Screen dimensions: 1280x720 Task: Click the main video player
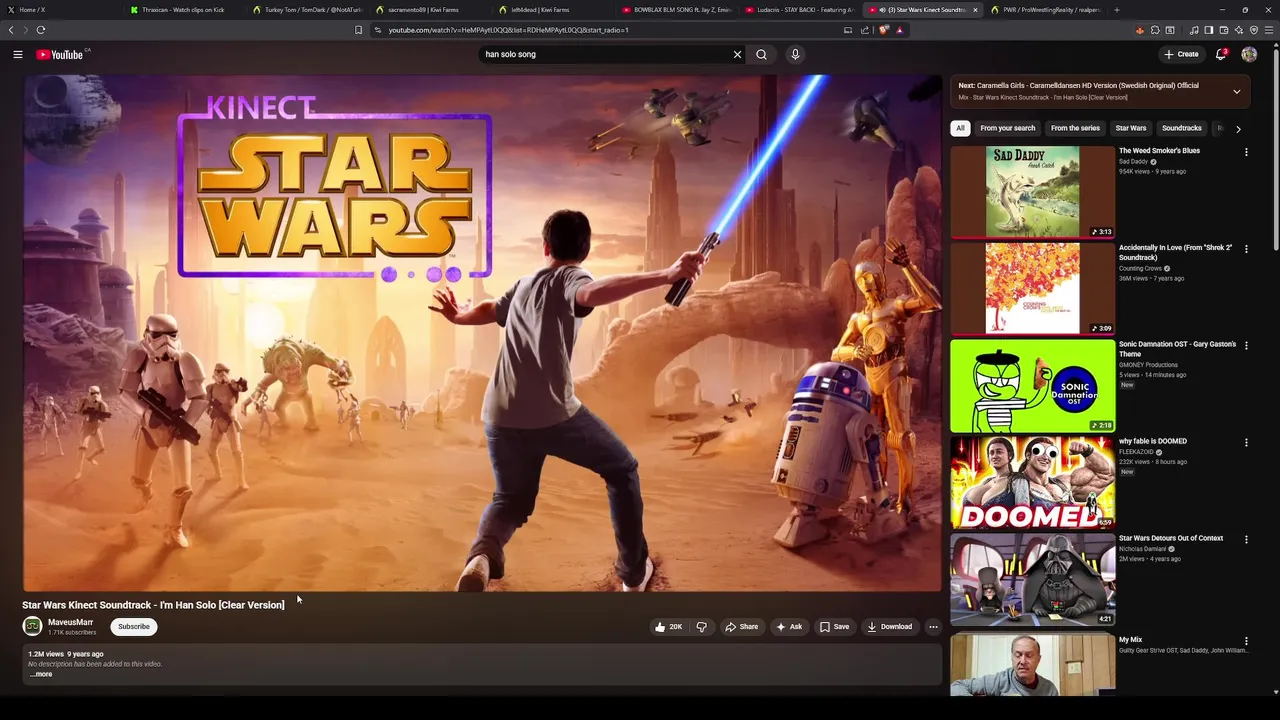[x=482, y=333]
